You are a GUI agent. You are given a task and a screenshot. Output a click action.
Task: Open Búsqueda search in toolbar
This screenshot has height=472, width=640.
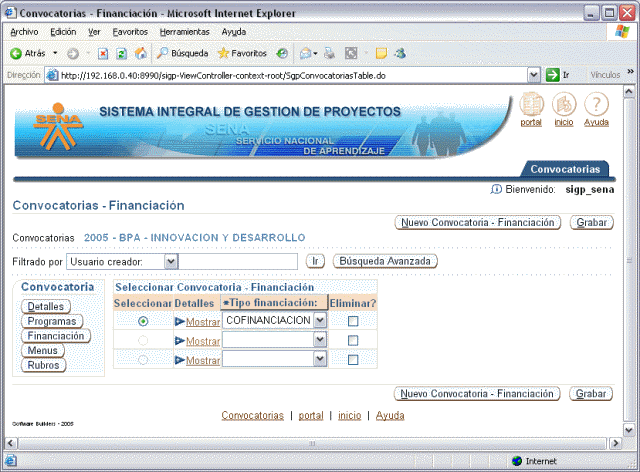(183, 53)
